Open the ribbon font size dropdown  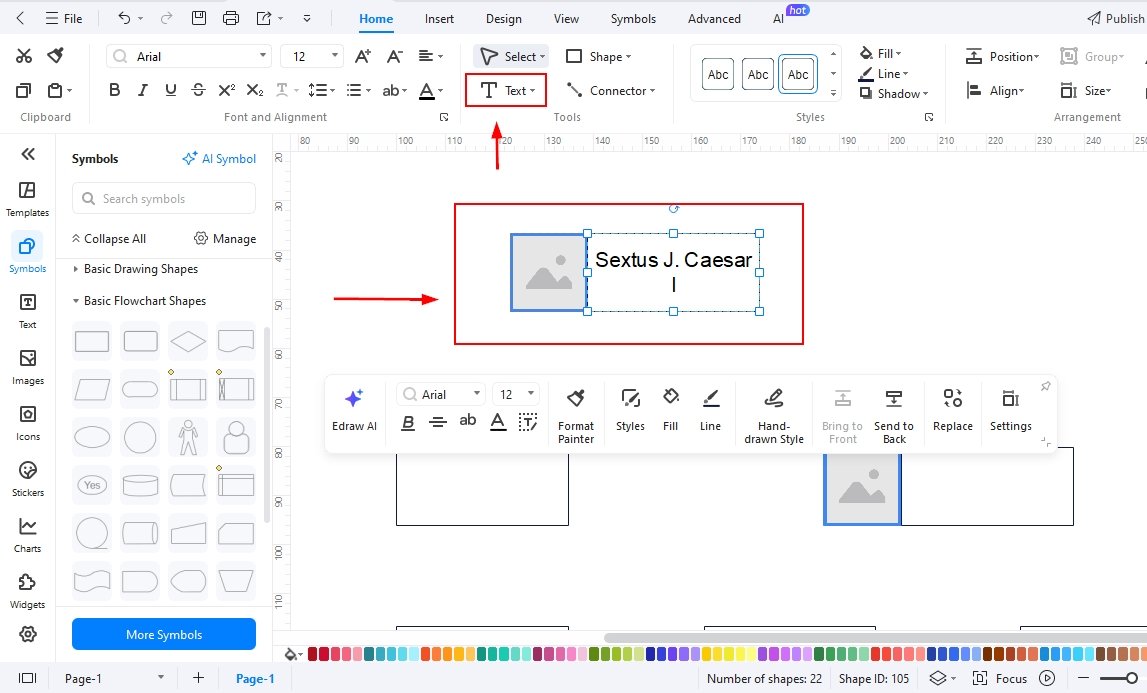coord(334,56)
